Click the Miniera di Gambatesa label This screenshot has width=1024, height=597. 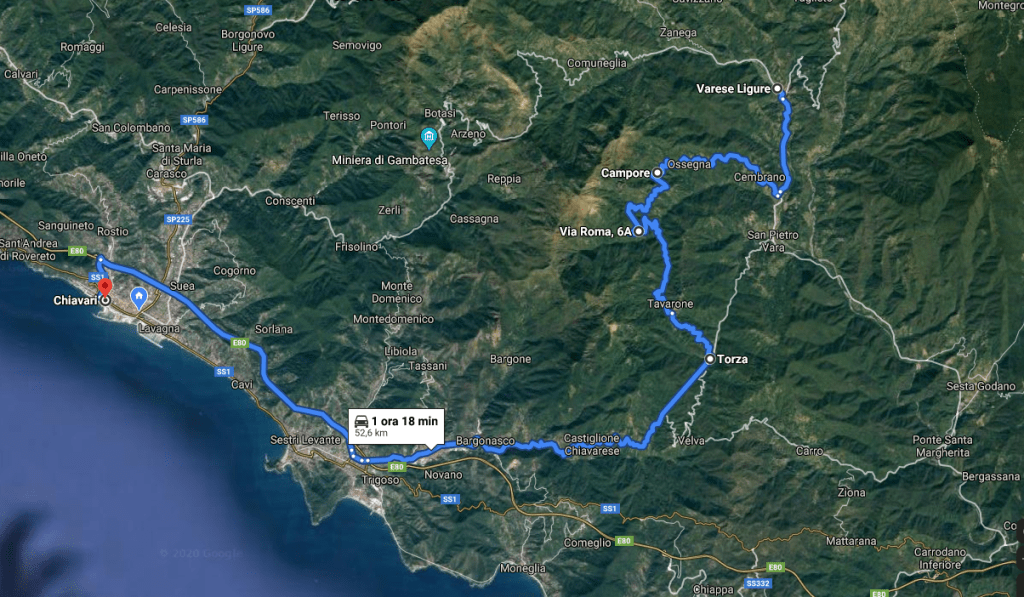point(390,160)
